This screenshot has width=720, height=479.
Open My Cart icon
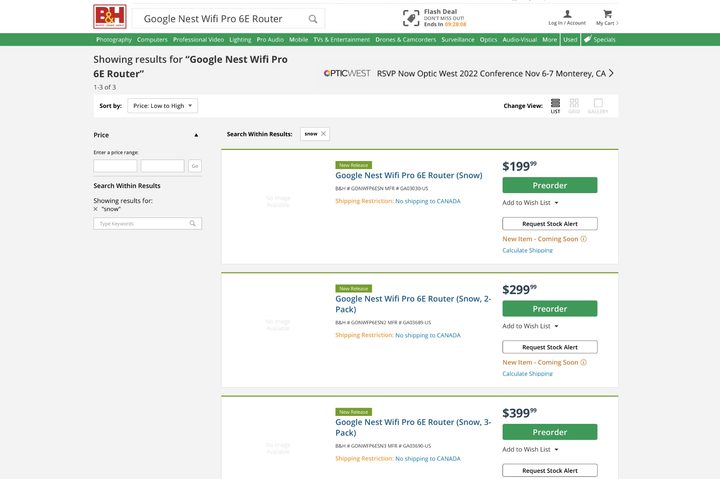click(608, 14)
